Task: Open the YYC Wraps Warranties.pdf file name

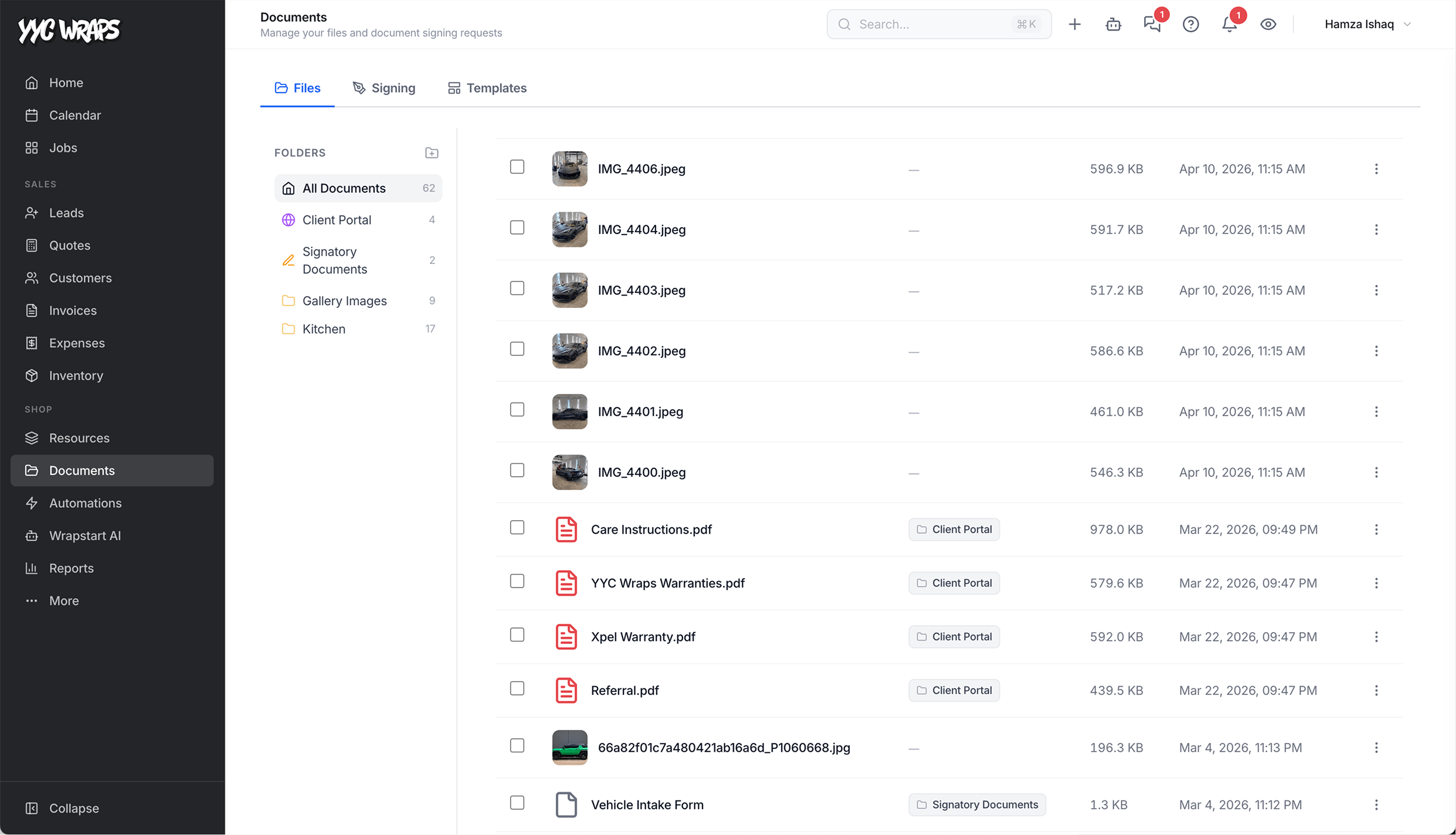Action: [668, 583]
